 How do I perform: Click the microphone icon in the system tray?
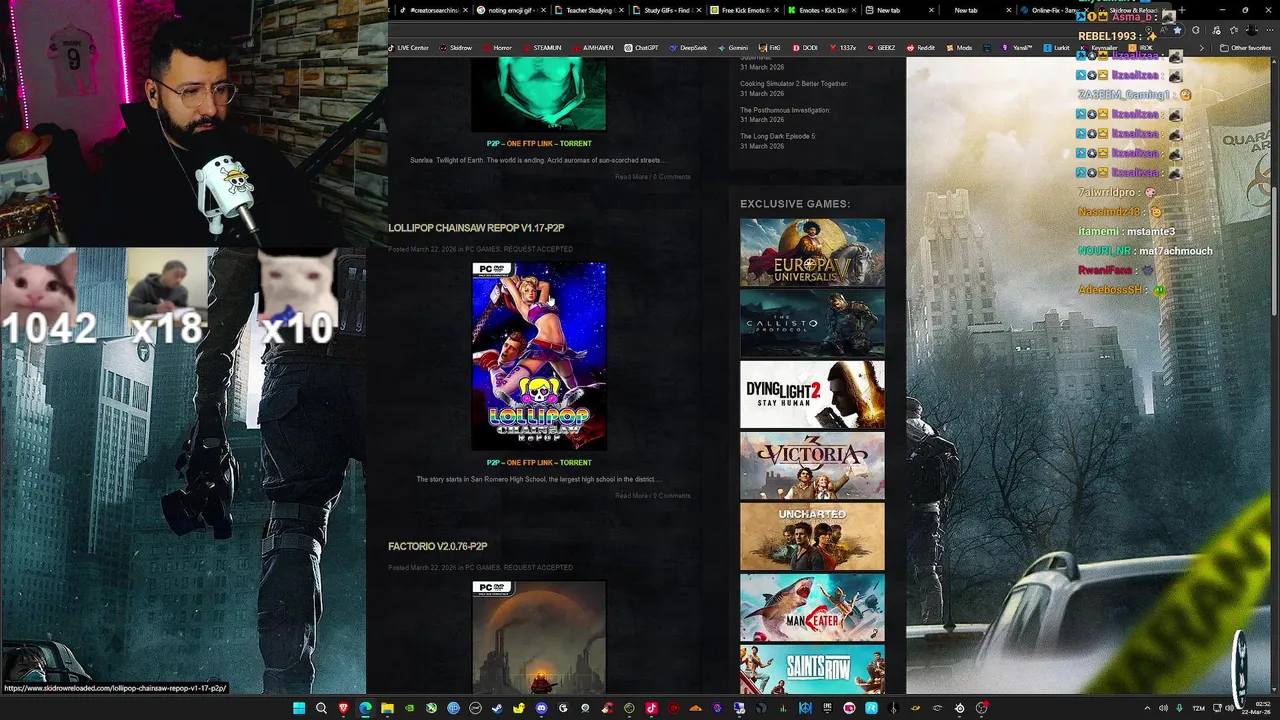[1180, 708]
